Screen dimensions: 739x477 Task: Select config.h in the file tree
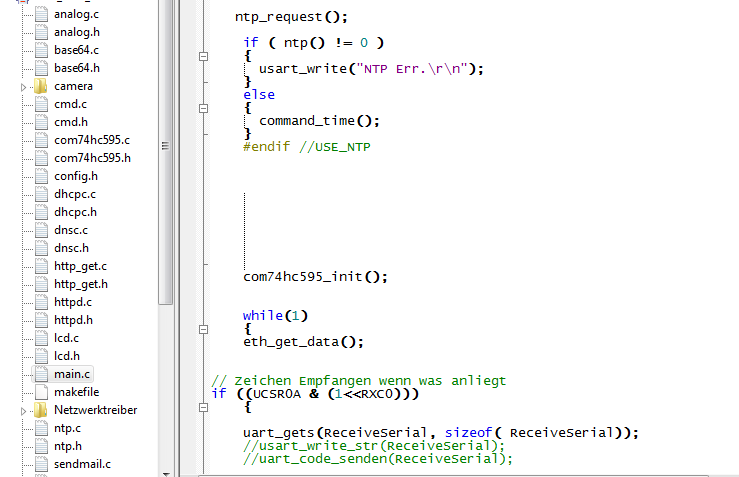click(76, 176)
